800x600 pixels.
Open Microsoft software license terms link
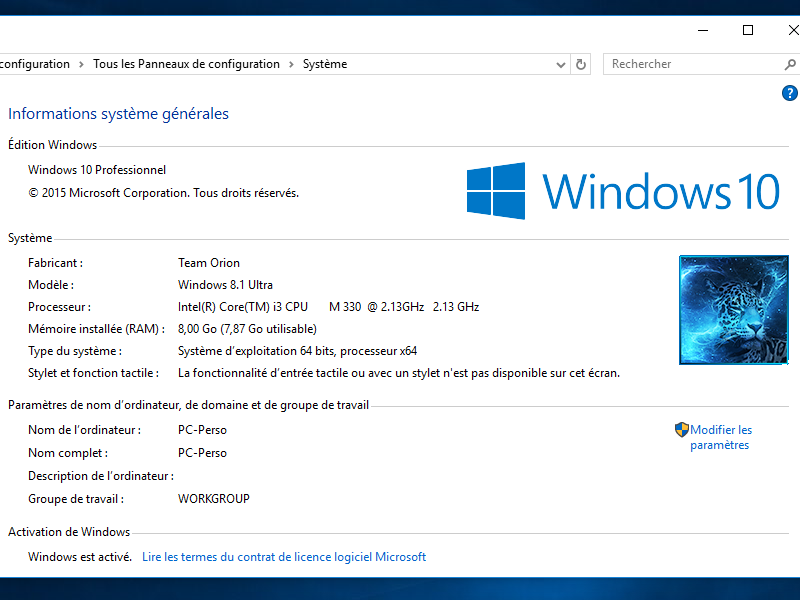(x=284, y=557)
